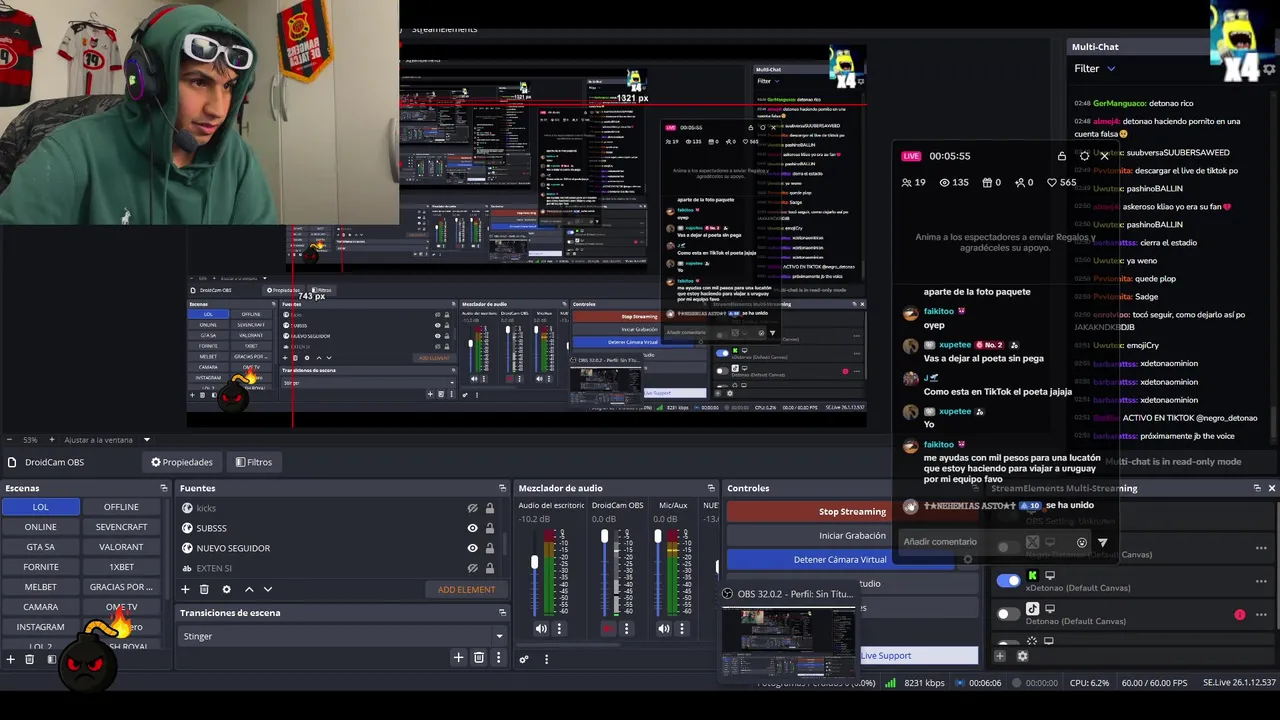Open Audio del escritorio channel options menu

[x=559, y=629]
